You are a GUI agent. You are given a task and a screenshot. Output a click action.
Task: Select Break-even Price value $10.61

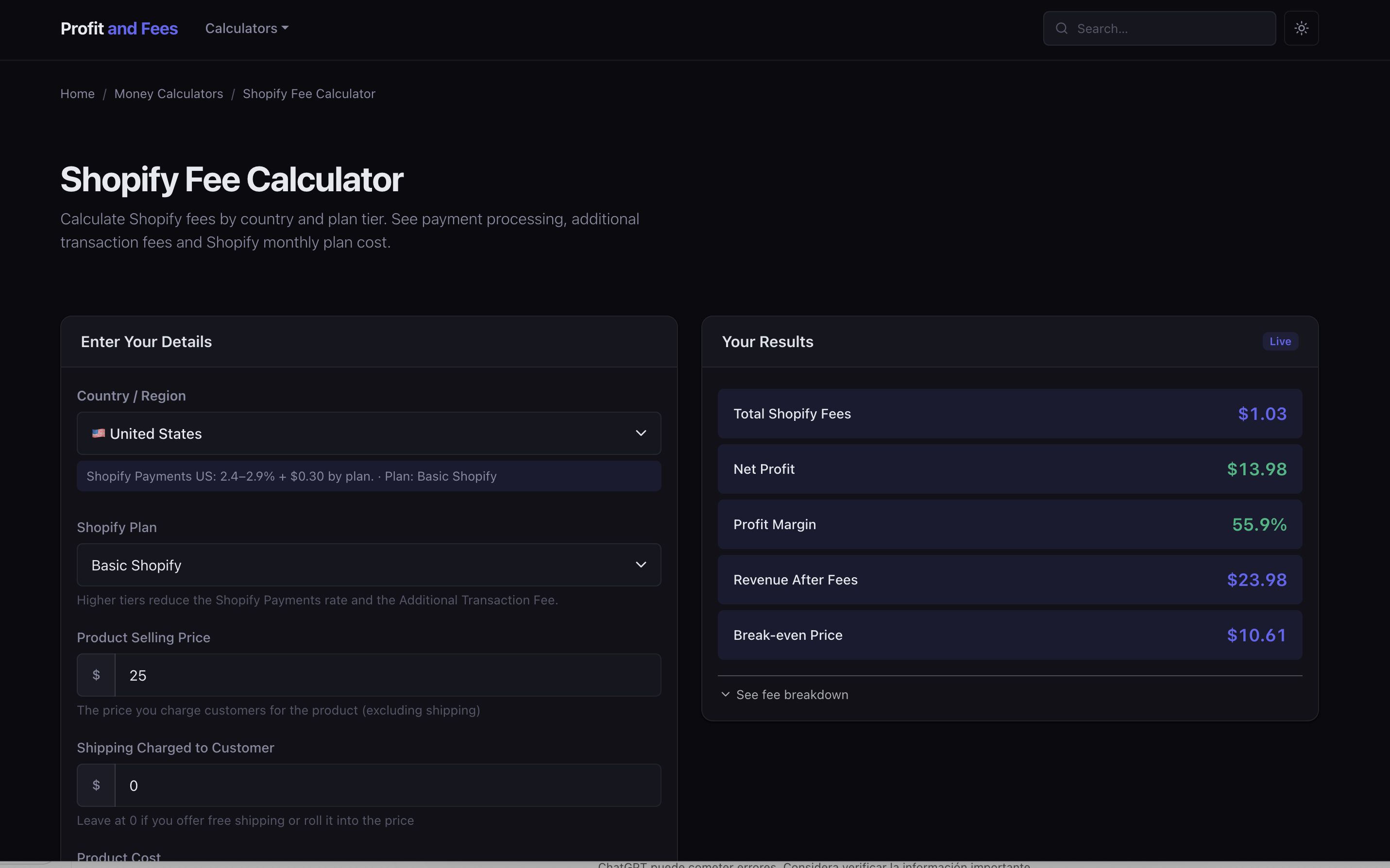(x=1257, y=635)
